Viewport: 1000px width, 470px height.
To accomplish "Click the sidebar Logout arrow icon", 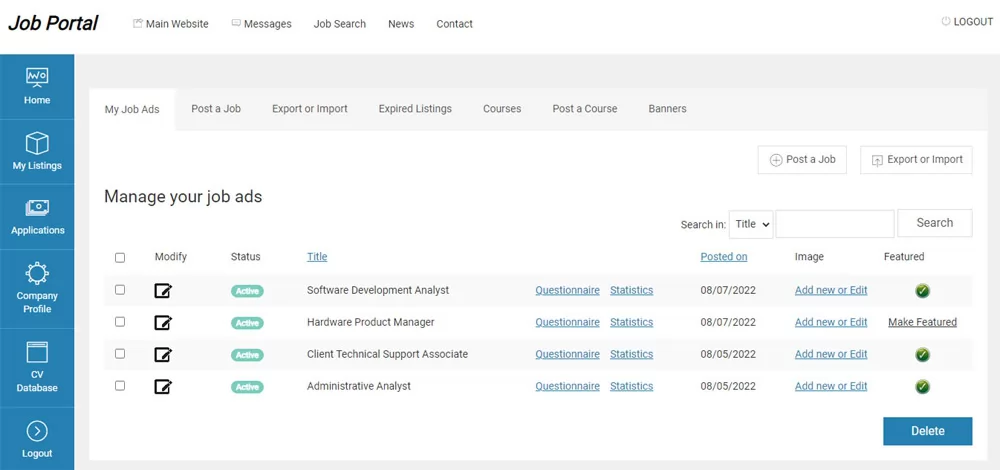I will pos(37,432).
